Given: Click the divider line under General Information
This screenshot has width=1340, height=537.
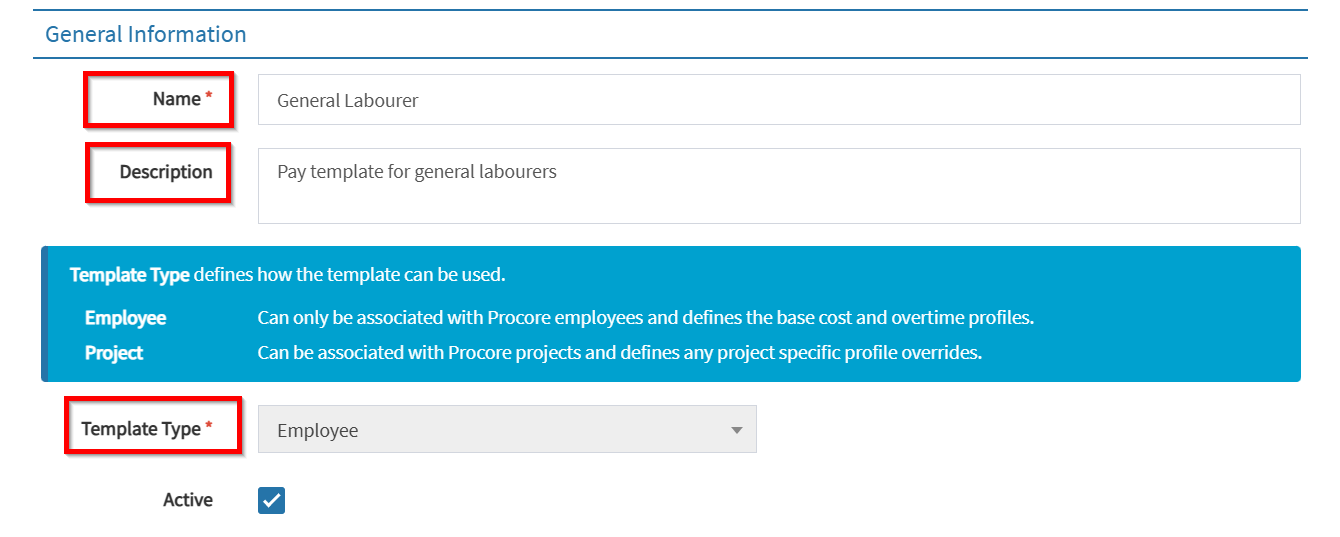Looking at the screenshot, I should [x=670, y=58].
